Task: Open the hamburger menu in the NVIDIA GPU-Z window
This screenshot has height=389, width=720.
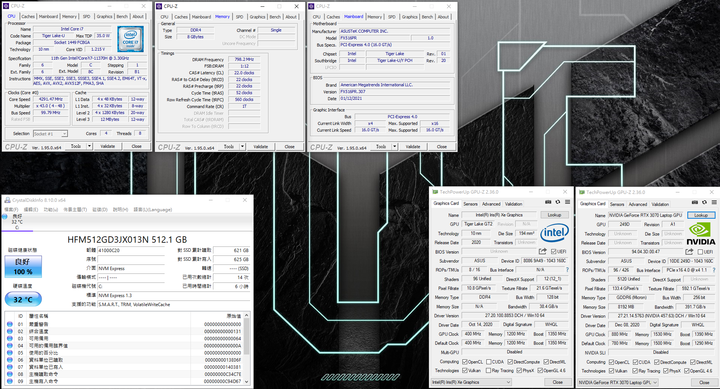Action: pyautogui.click(x=714, y=203)
